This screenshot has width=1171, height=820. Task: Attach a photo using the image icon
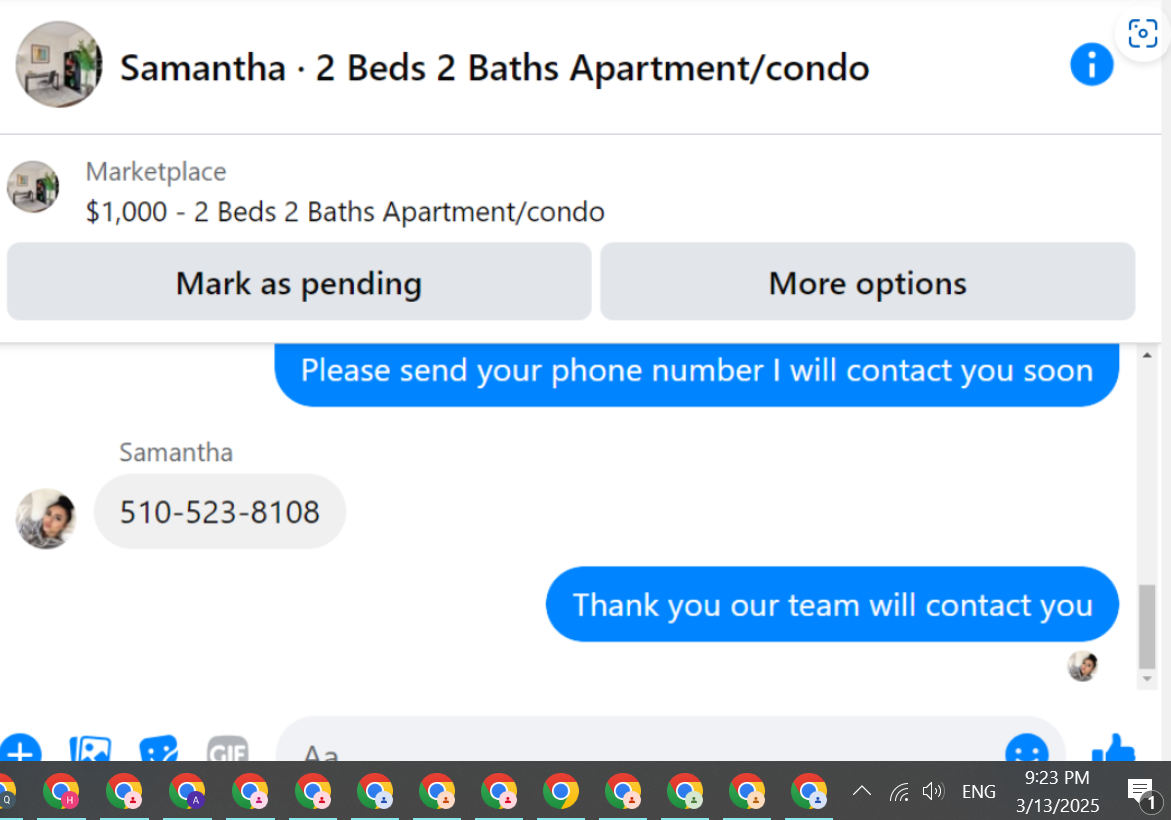pos(90,749)
